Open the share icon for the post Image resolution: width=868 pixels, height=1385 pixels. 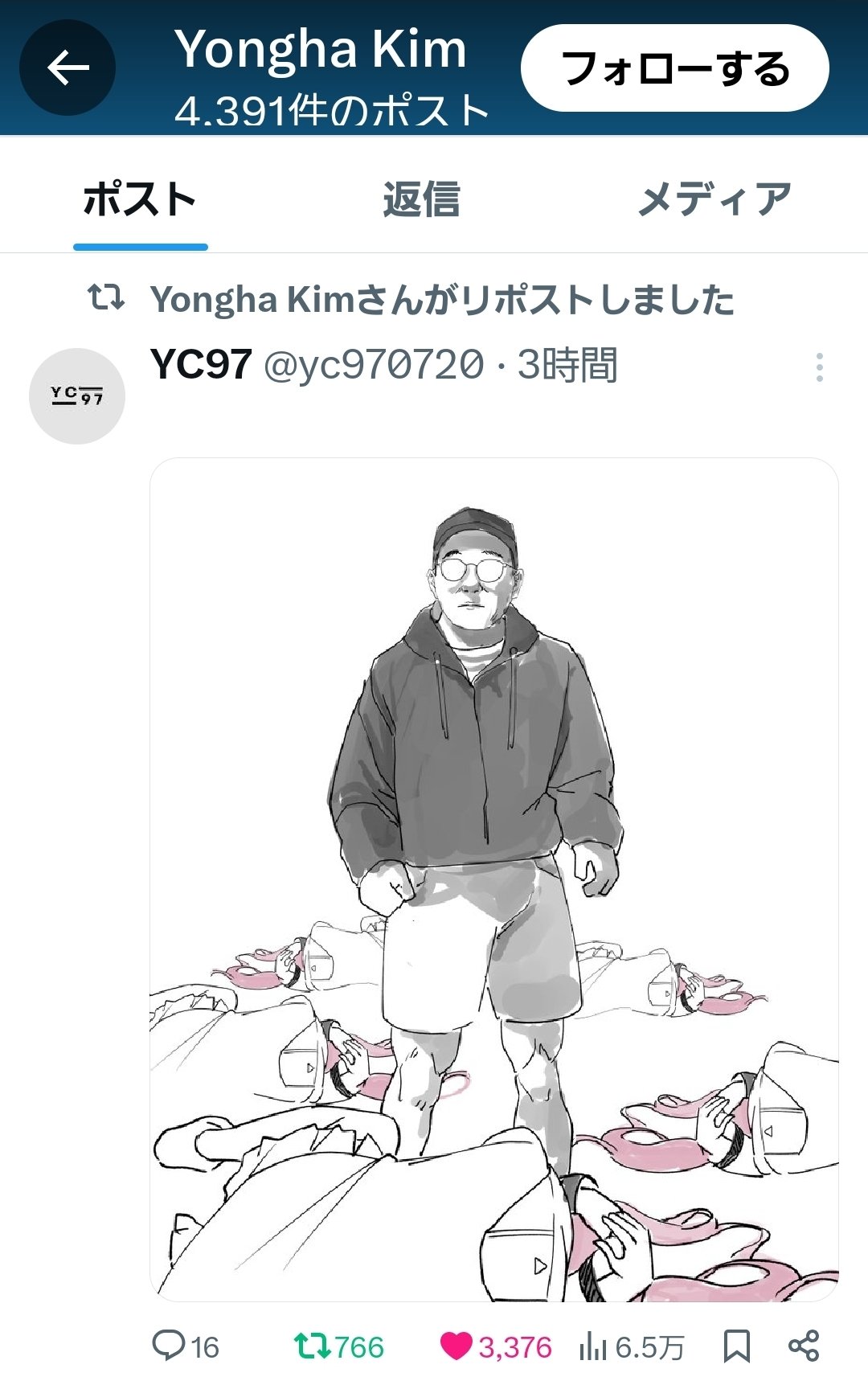point(804,1346)
